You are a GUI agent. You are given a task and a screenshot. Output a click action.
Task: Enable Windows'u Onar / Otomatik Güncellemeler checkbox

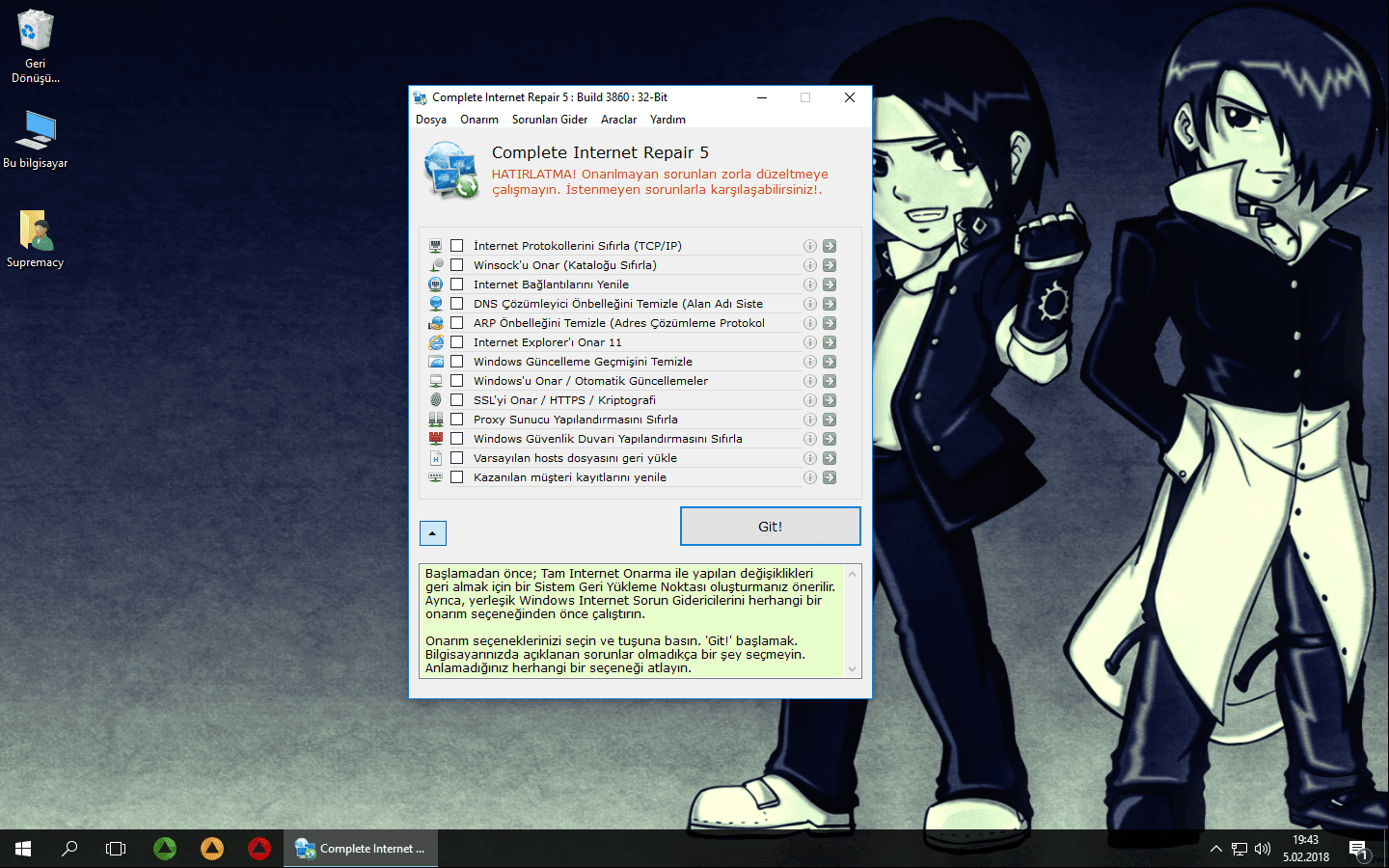(457, 381)
